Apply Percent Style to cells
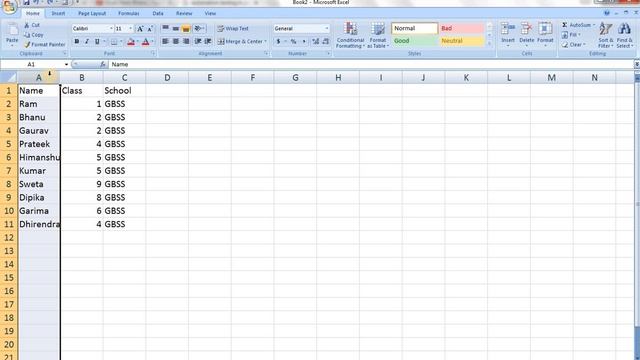The image size is (640, 360). pyautogui.click(x=293, y=42)
